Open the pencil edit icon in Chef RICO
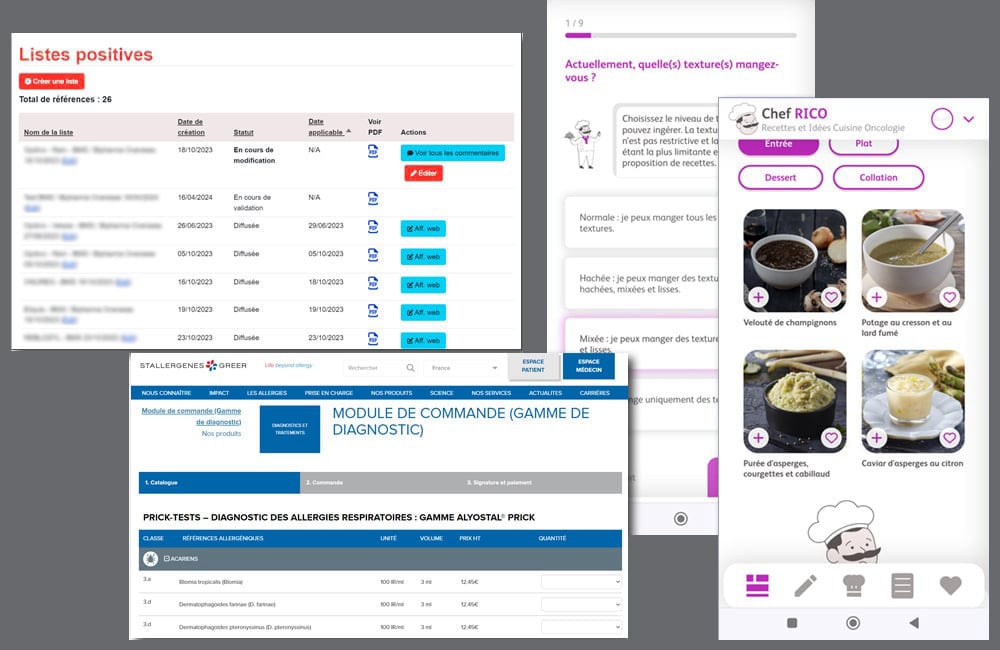Image resolution: width=1000 pixels, height=650 pixels. click(805, 587)
